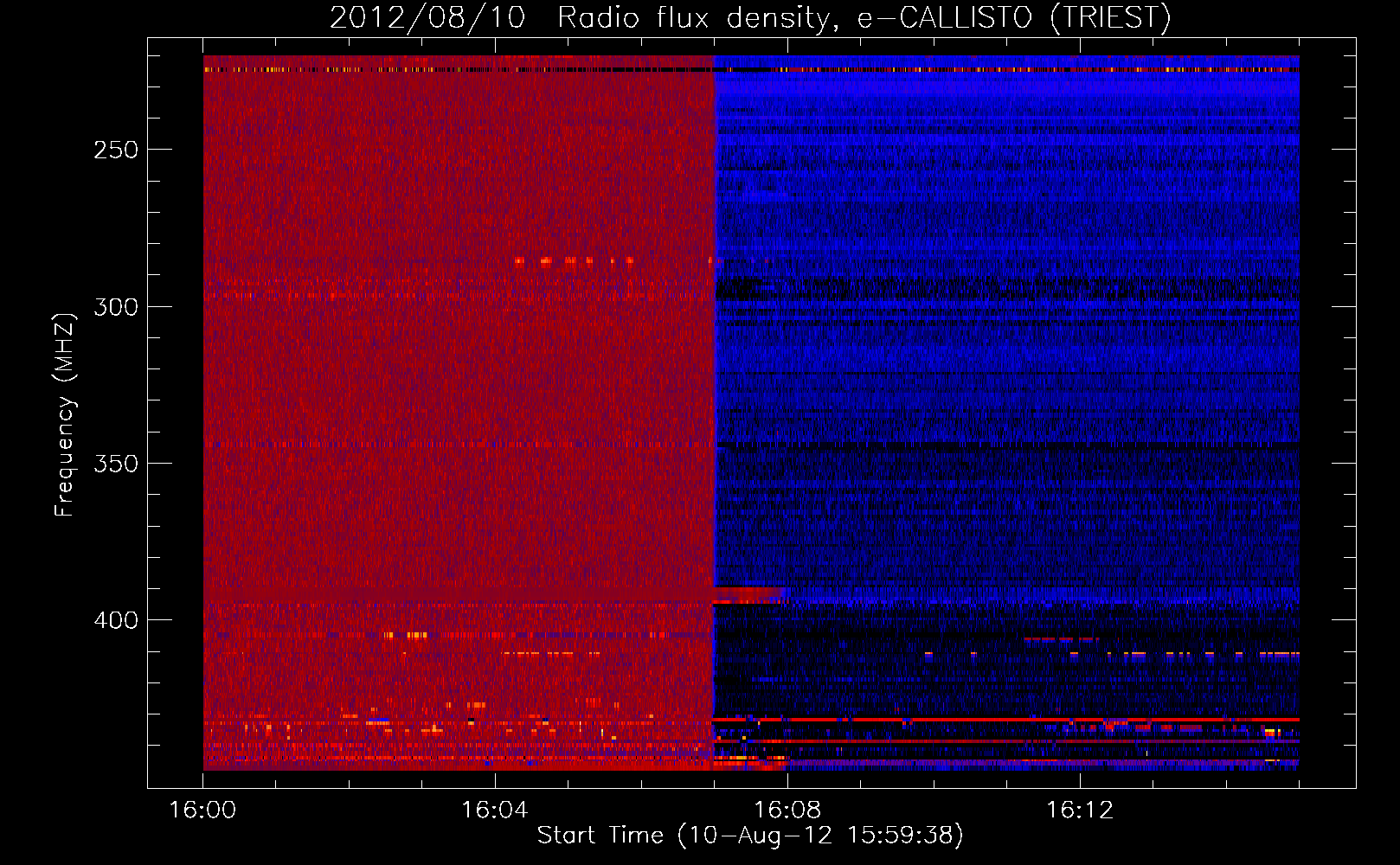Click the 16:08 time tick label

tap(787, 811)
